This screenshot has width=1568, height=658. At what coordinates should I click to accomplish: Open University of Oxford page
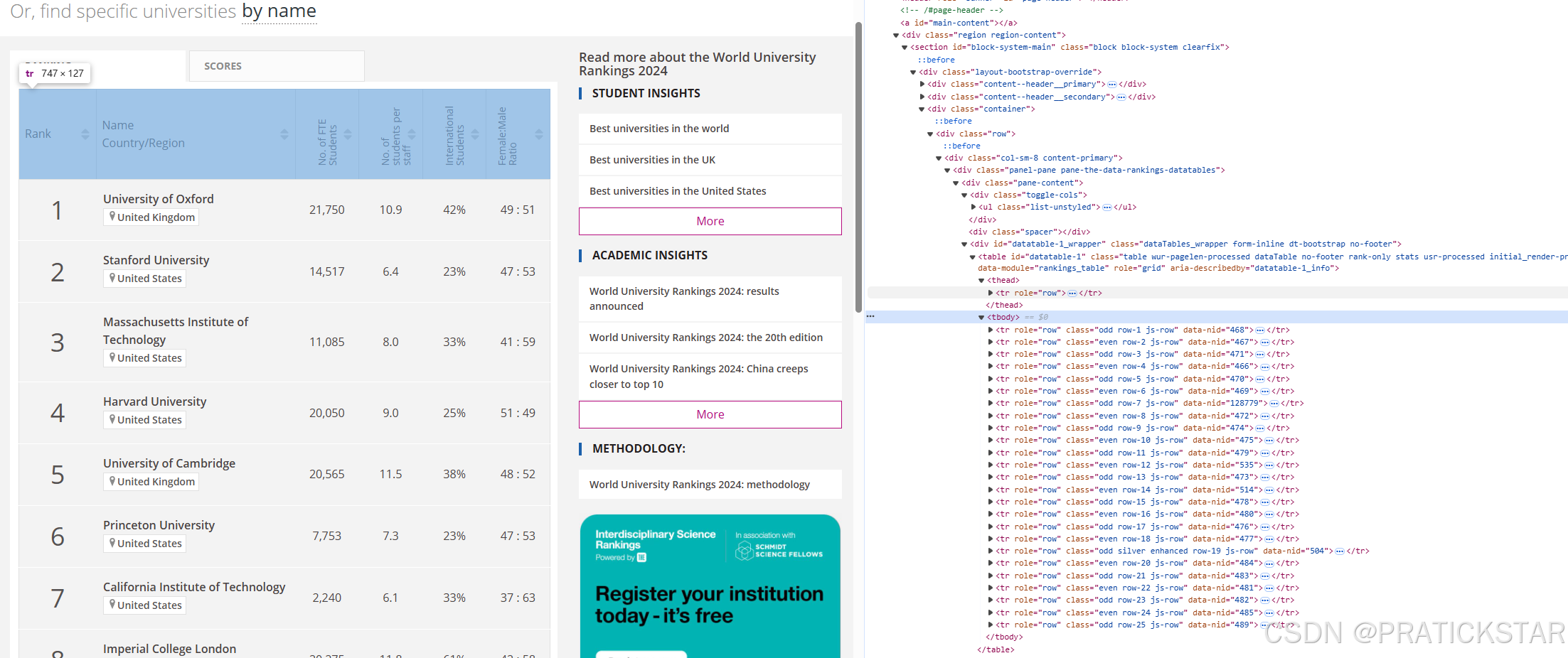pyautogui.click(x=158, y=199)
